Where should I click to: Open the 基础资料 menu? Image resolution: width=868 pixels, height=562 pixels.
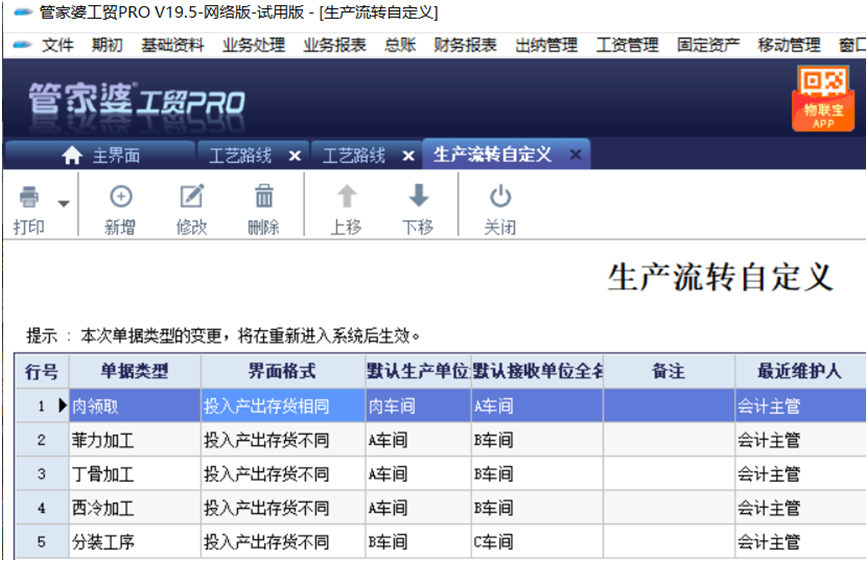coord(173,45)
